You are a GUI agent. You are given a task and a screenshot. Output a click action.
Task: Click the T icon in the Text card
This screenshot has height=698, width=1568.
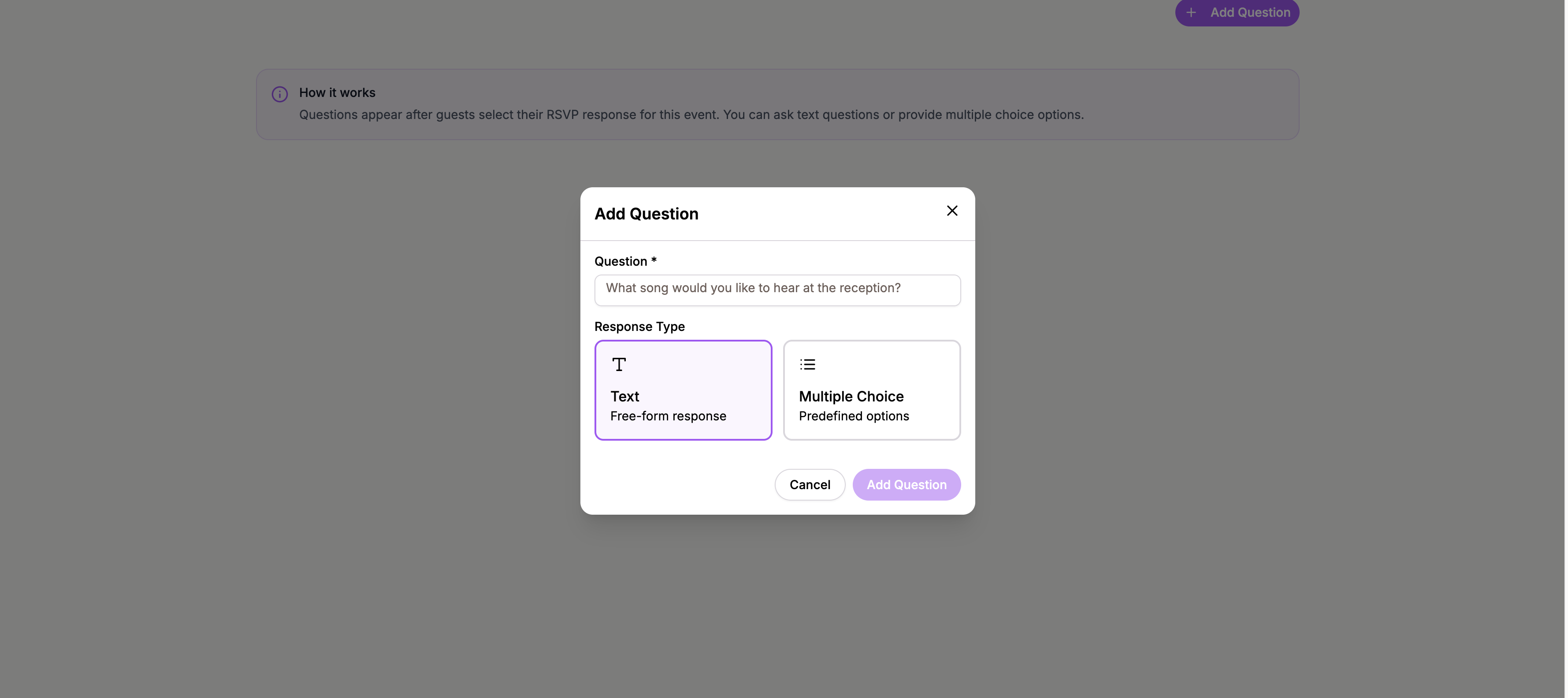pyautogui.click(x=618, y=364)
